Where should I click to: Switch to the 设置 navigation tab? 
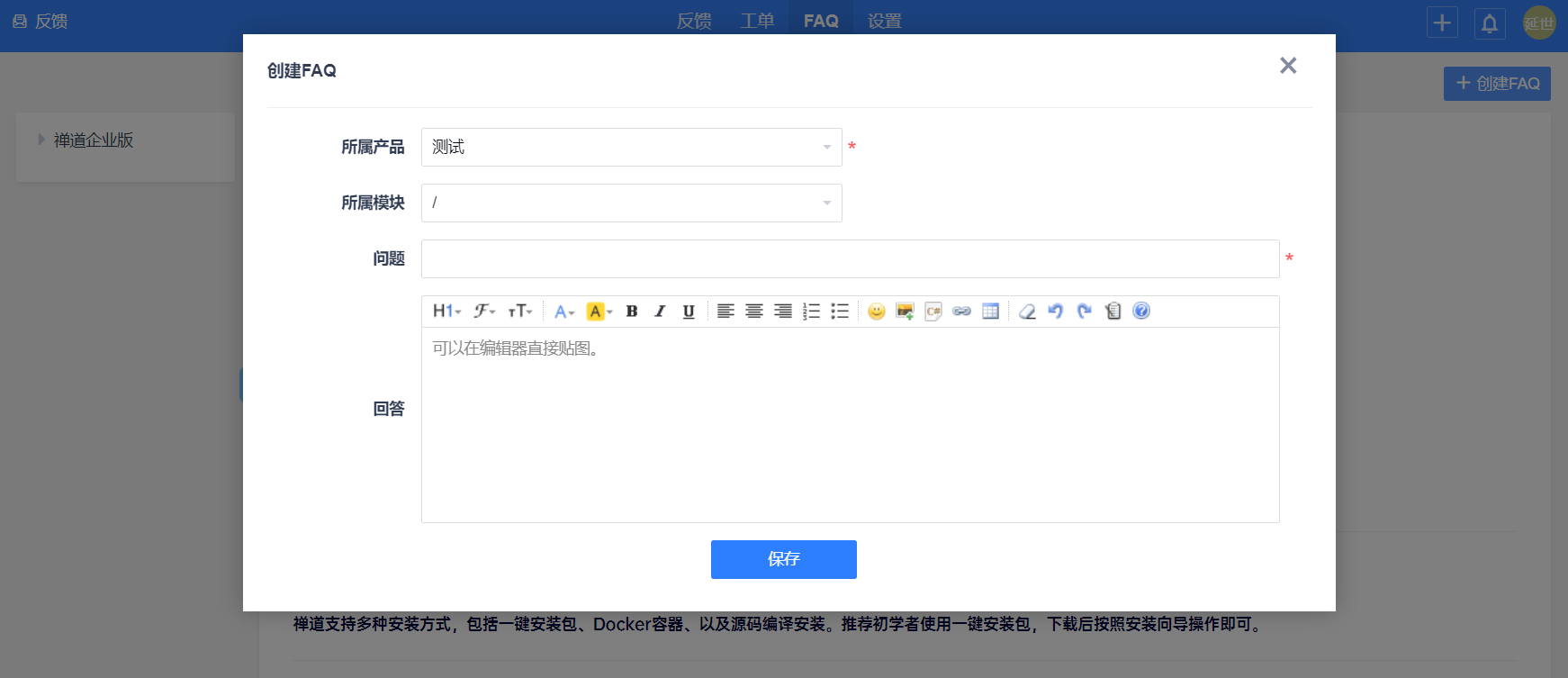(885, 21)
